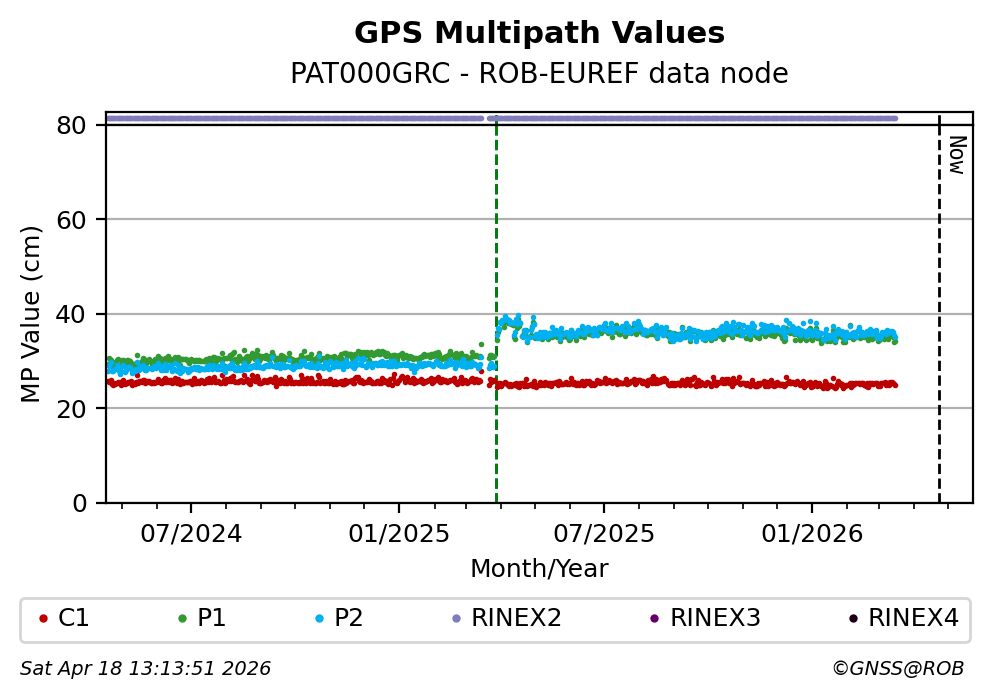
Task: Click the generation timestamp at bottom left
Action: click(x=146, y=669)
